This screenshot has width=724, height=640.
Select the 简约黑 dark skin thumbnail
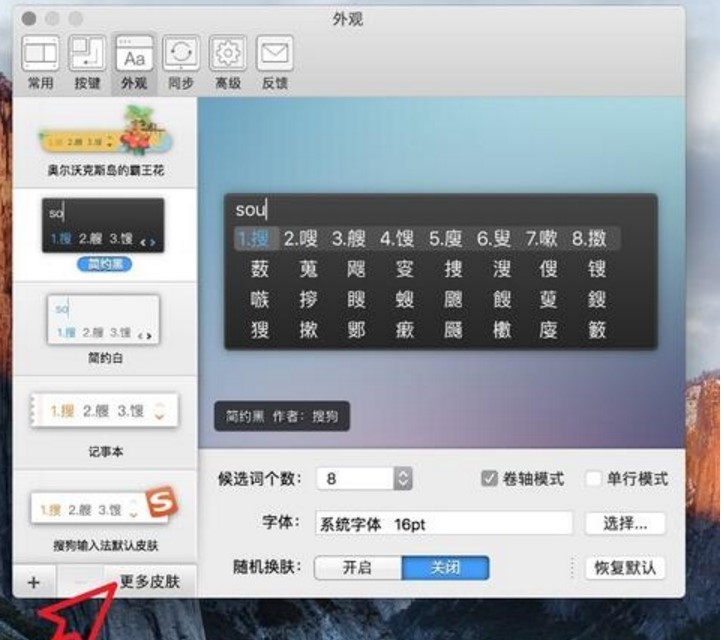tap(103, 225)
